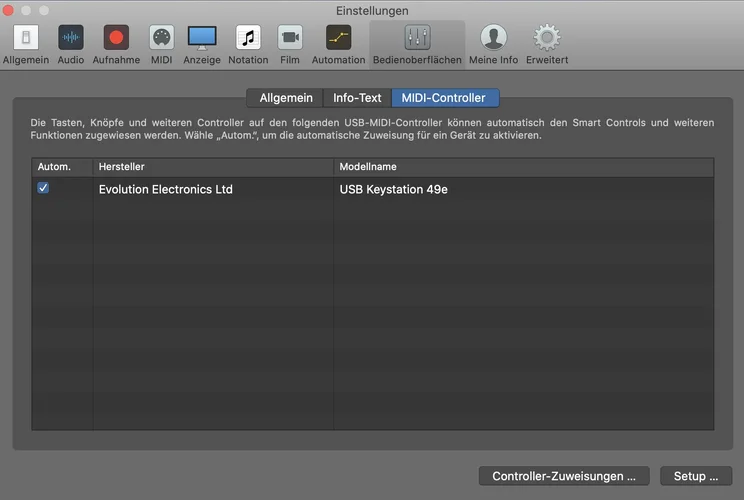The width and height of the screenshot is (744, 500).
Task: Open the MIDI preferences pane
Action: pyautogui.click(x=161, y=45)
